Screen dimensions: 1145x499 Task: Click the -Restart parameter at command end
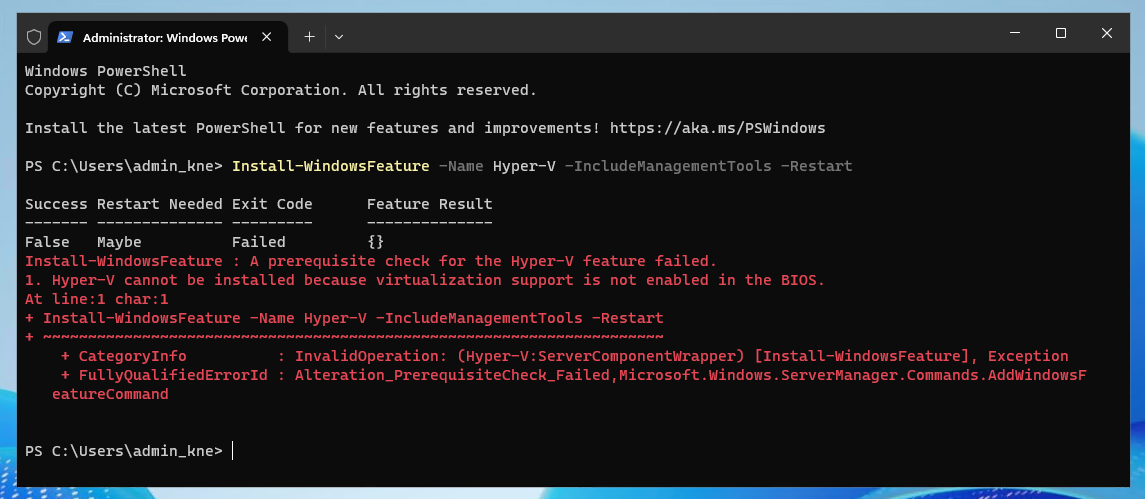(816, 166)
